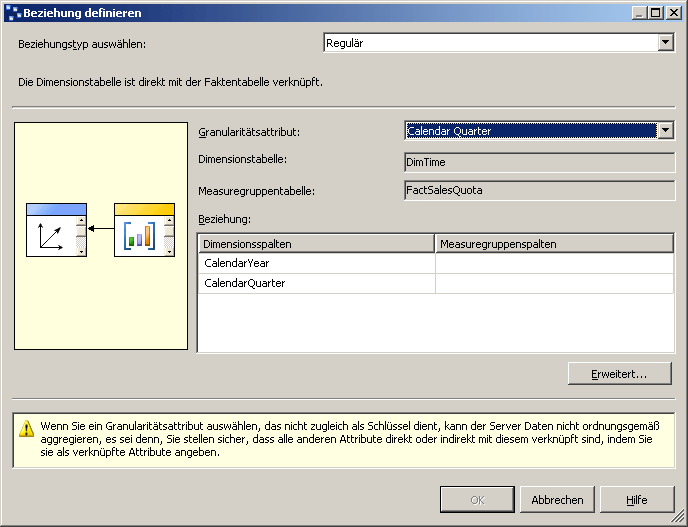The height and width of the screenshot is (527, 688).
Task: Maximize the Beziehung definieren dialog window
Action: (x=656, y=13)
